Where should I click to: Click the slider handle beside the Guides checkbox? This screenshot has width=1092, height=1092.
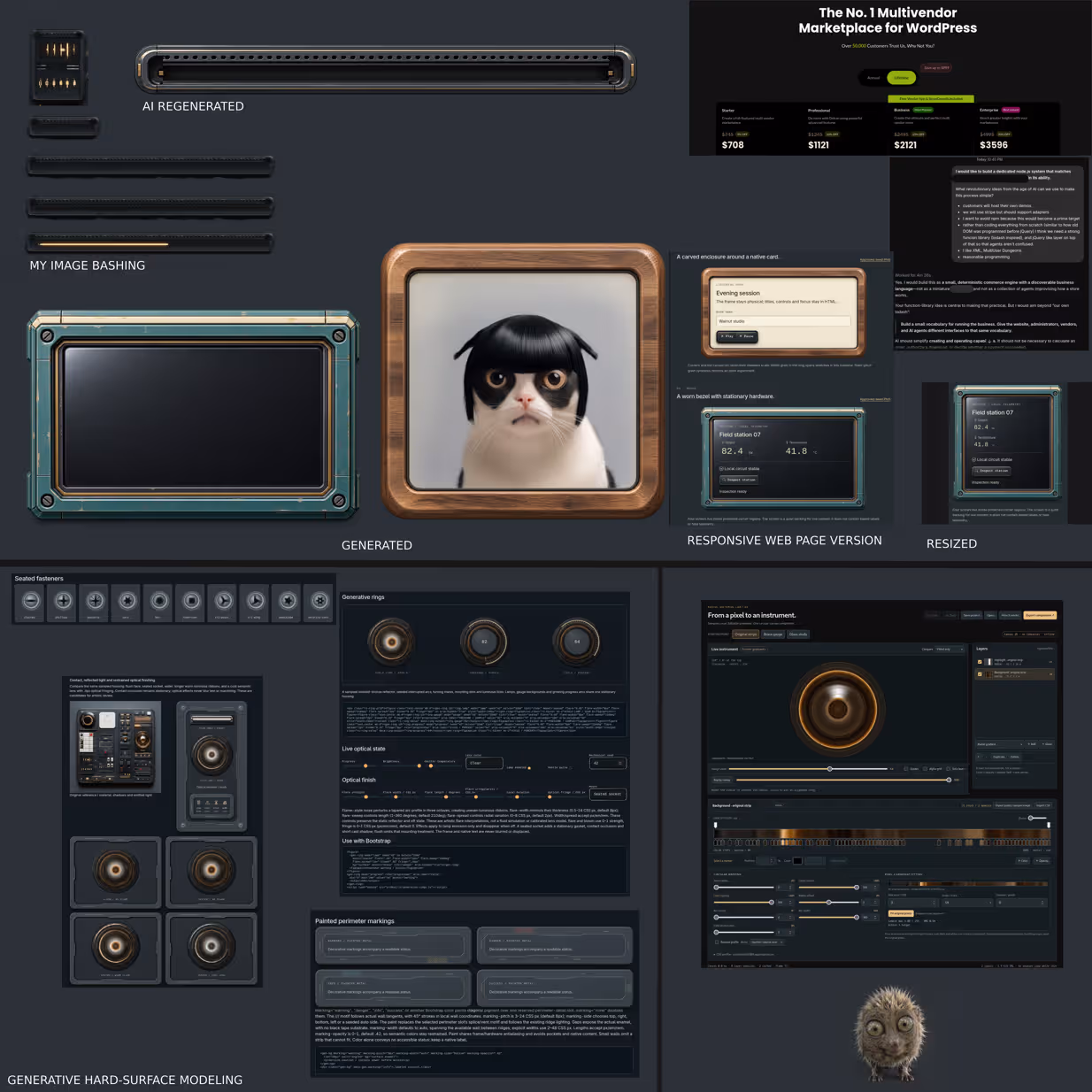click(x=829, y=769)
